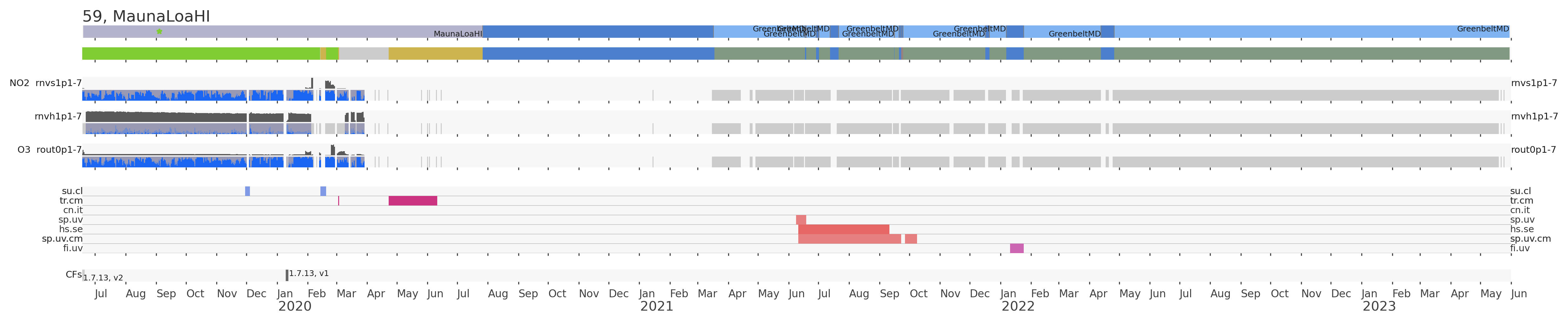Click the second su.cl blue marker near February 2020
1568x323 pixels.
point(323,191)
